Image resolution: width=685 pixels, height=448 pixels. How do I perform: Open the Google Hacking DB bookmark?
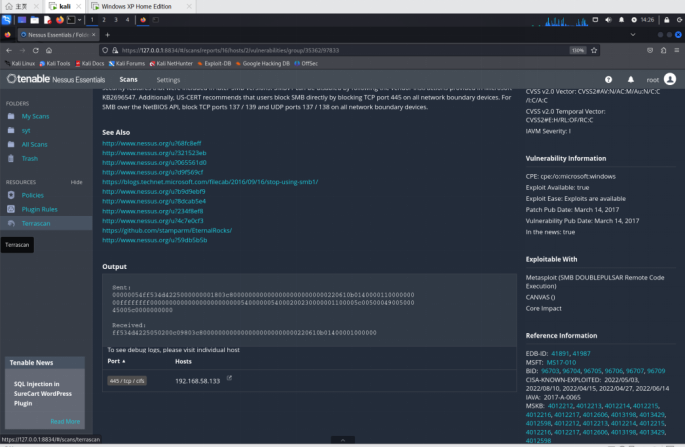pos(263,63)
